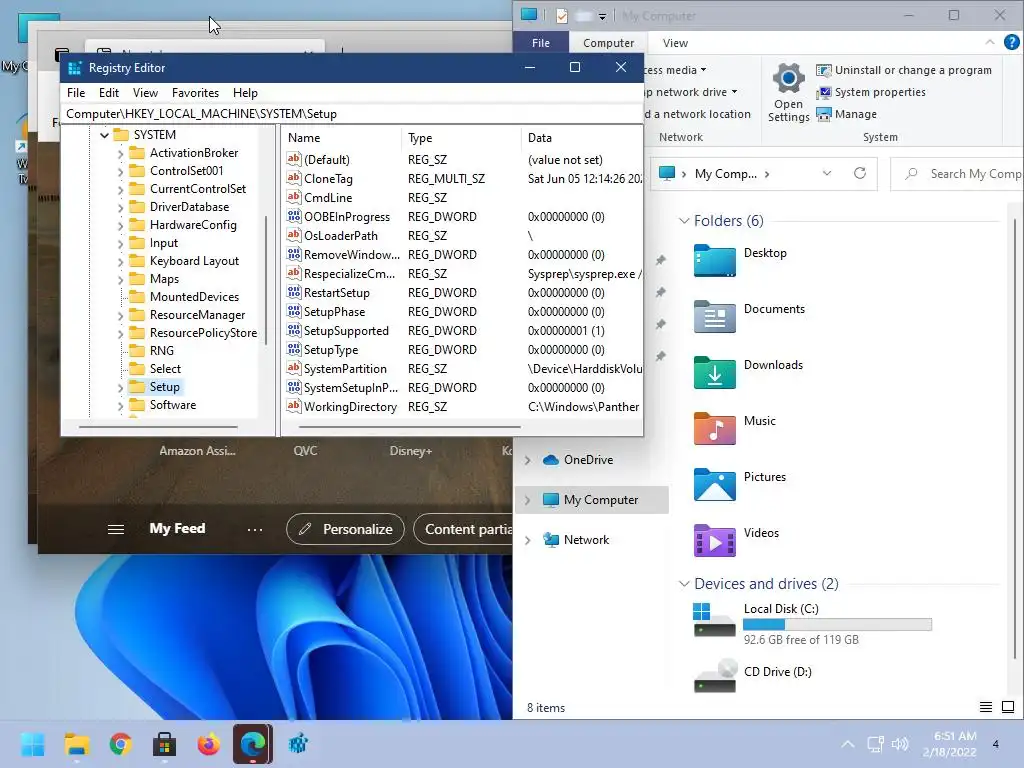Click the Personalize button in feed
Image resolution: width=1024 pixels, height=768 pixels.
click(x=345, y=529)
